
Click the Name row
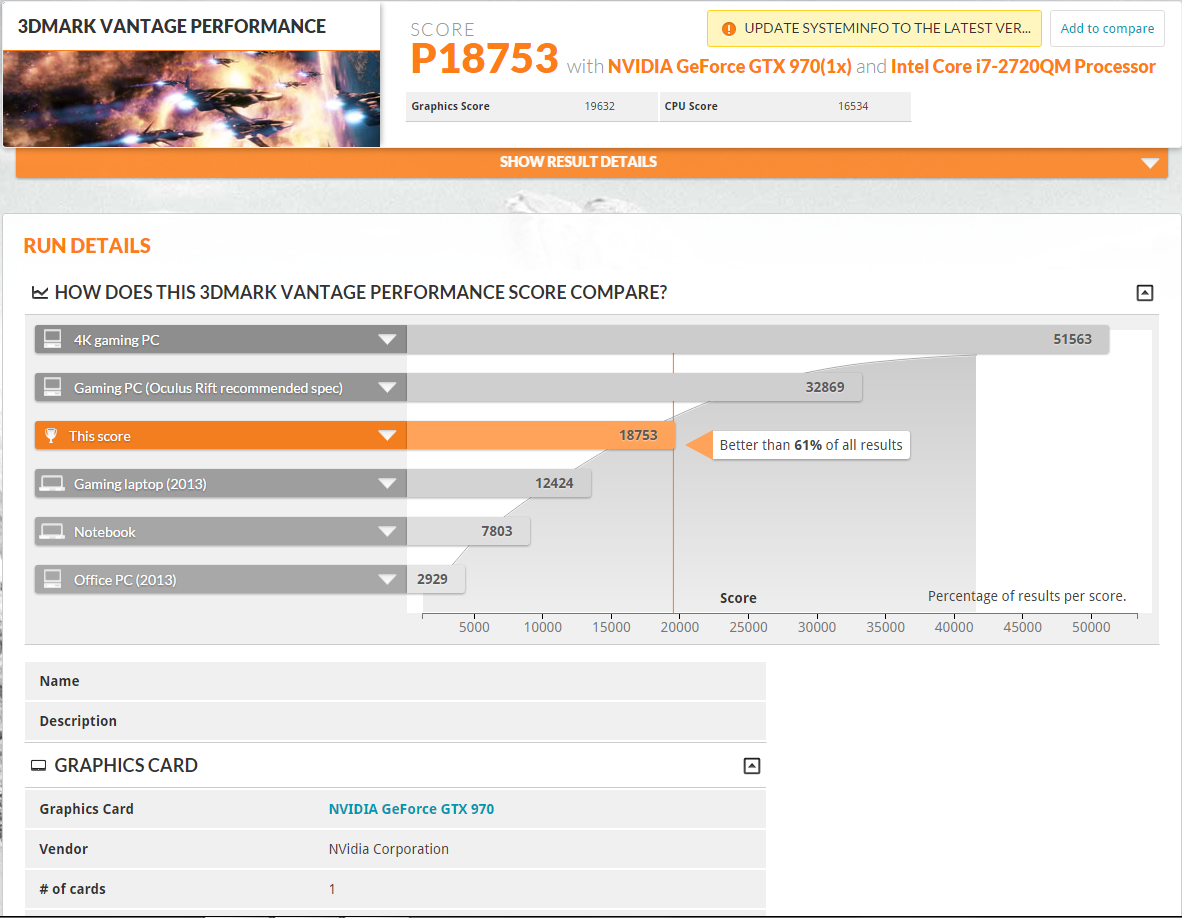point(395,681)
